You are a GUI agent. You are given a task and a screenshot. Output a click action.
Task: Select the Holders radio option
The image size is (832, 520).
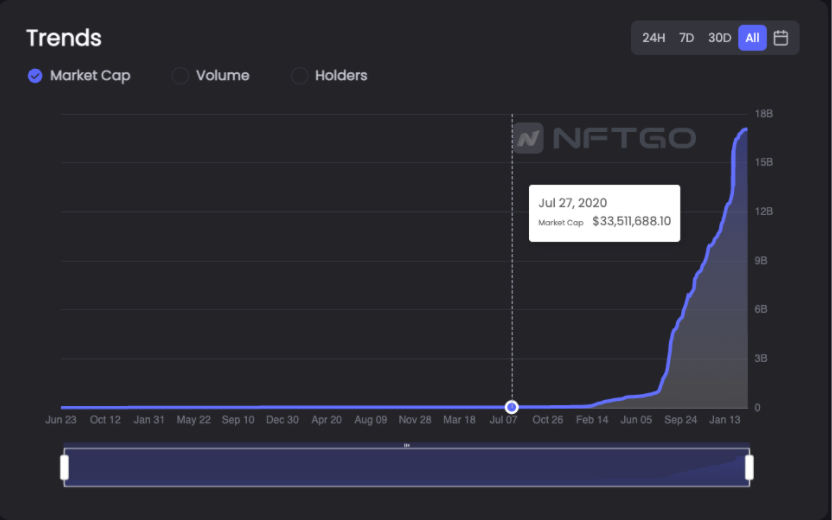click(x=329, y=75)
